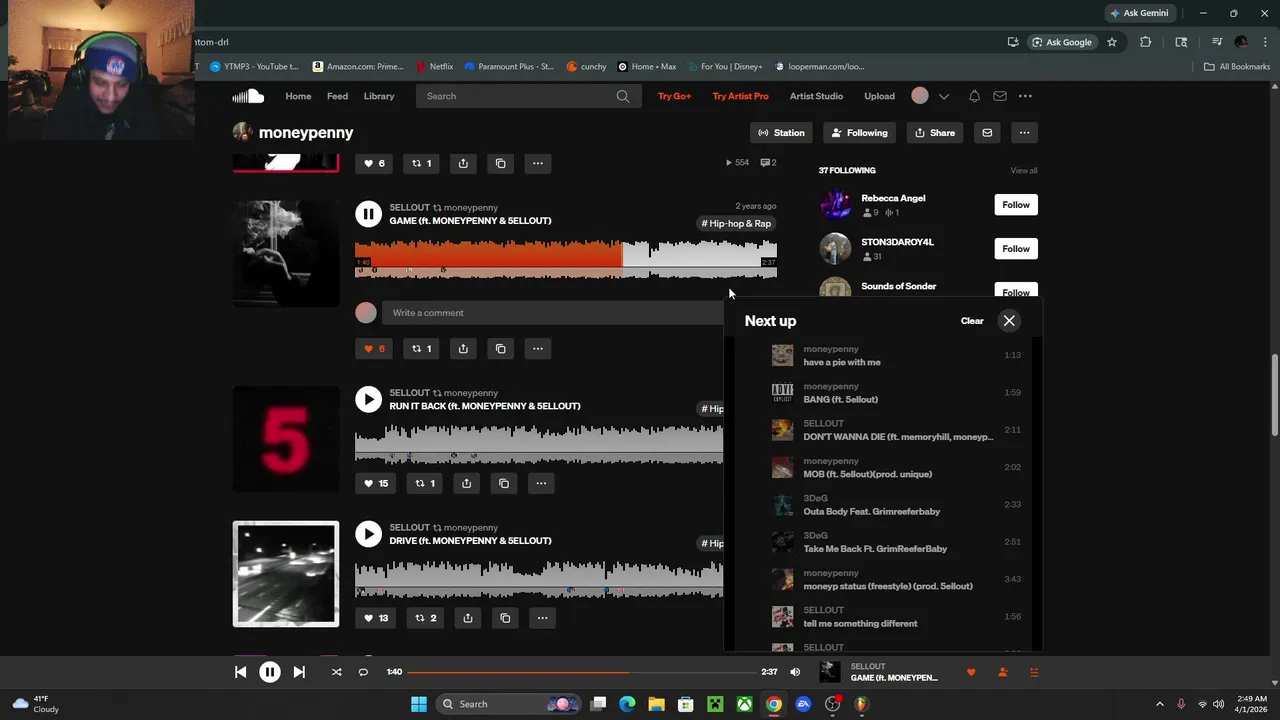Click View all following link
Viewport: 1280px width, 720px height.
coord(1024,171)
